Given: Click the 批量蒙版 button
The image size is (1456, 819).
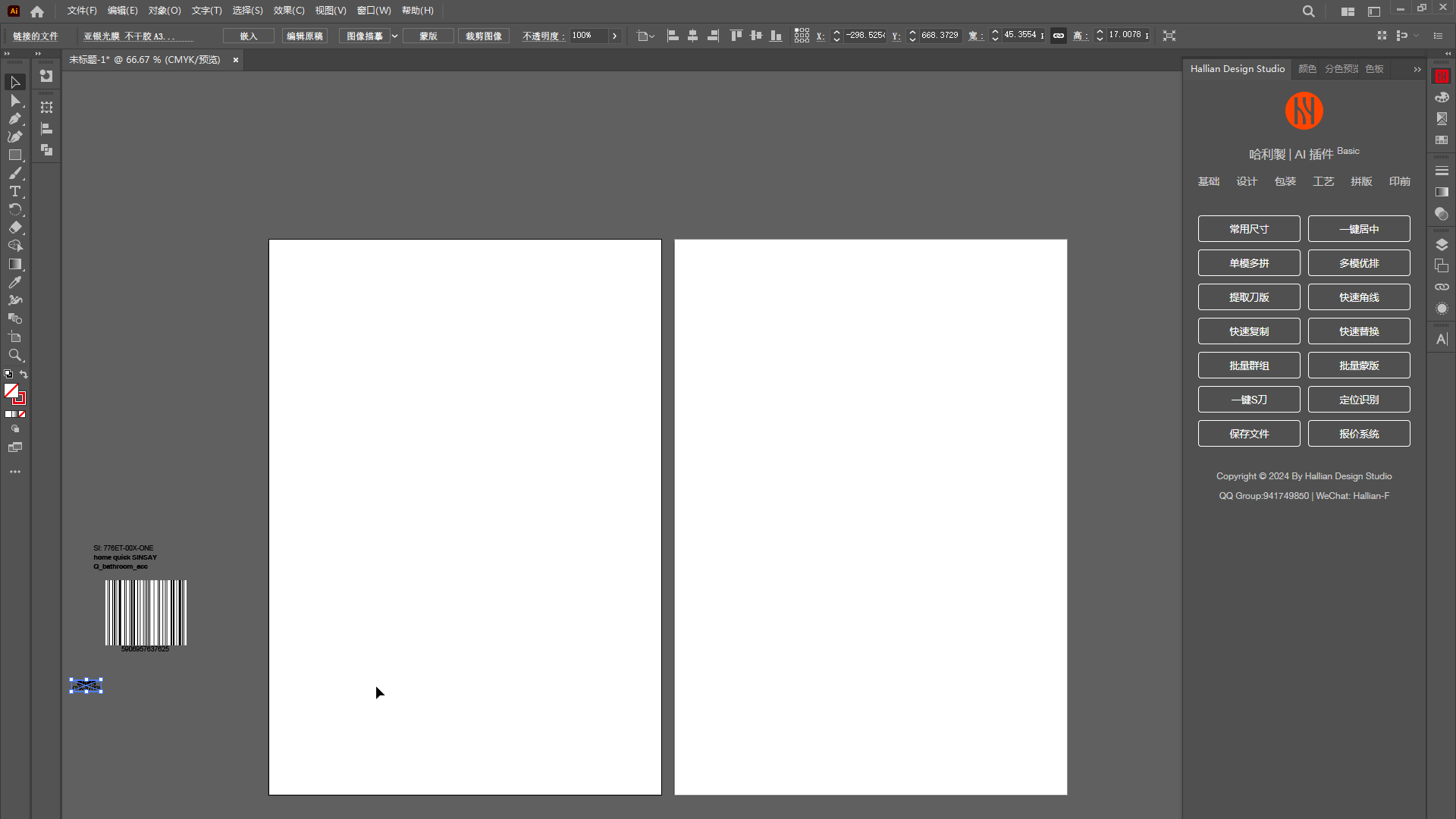Looking at the screenshot, I should point(1359,366).
